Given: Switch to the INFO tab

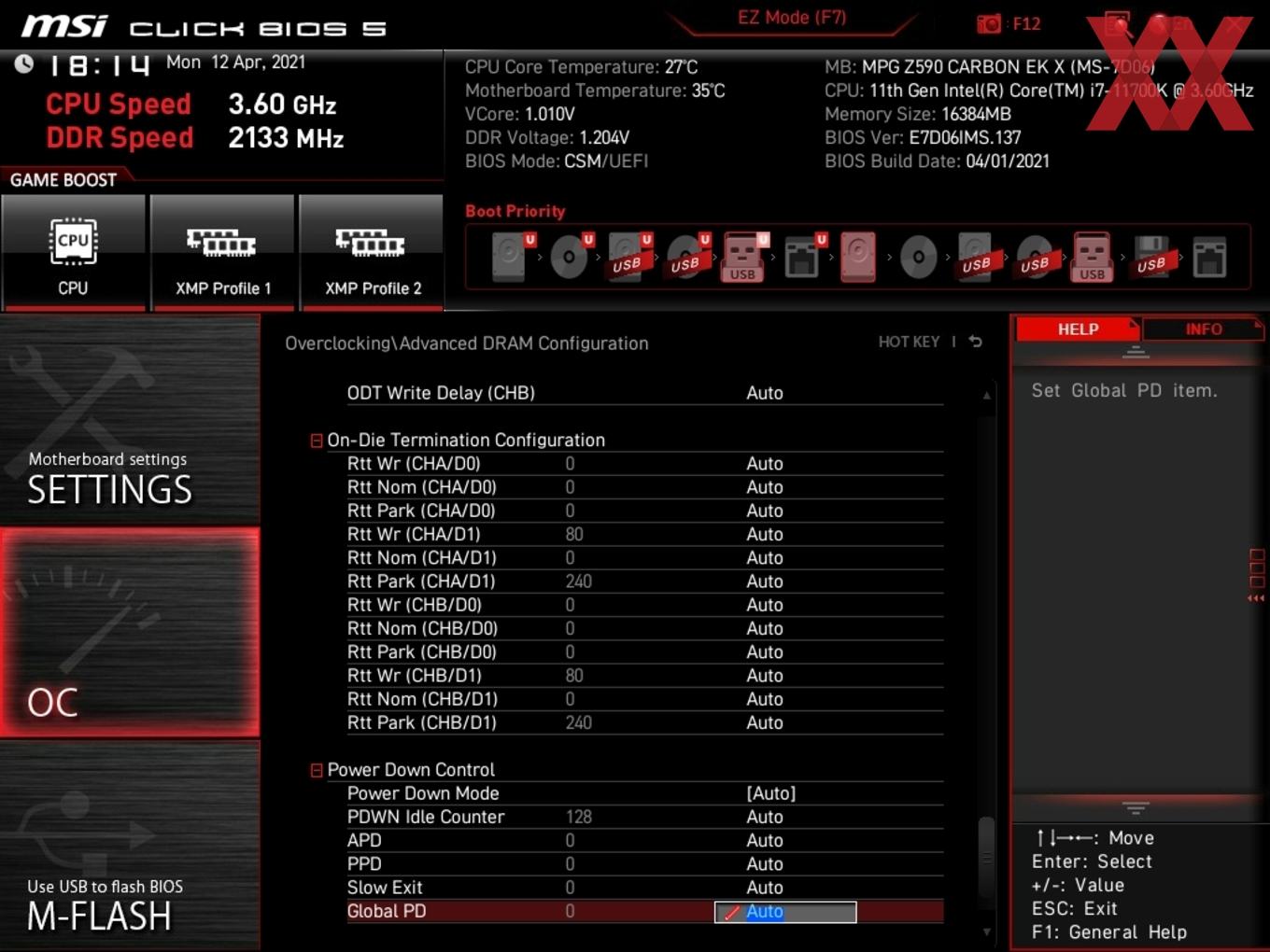Looking at the screenshot, I should click(1204, 329).
